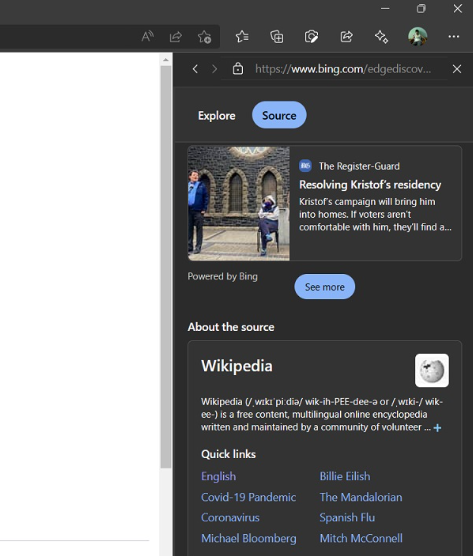The height and width of the screenshot is (556, 473).
Task: Click the Share this page icon in address bar
Action: (176, 36)
